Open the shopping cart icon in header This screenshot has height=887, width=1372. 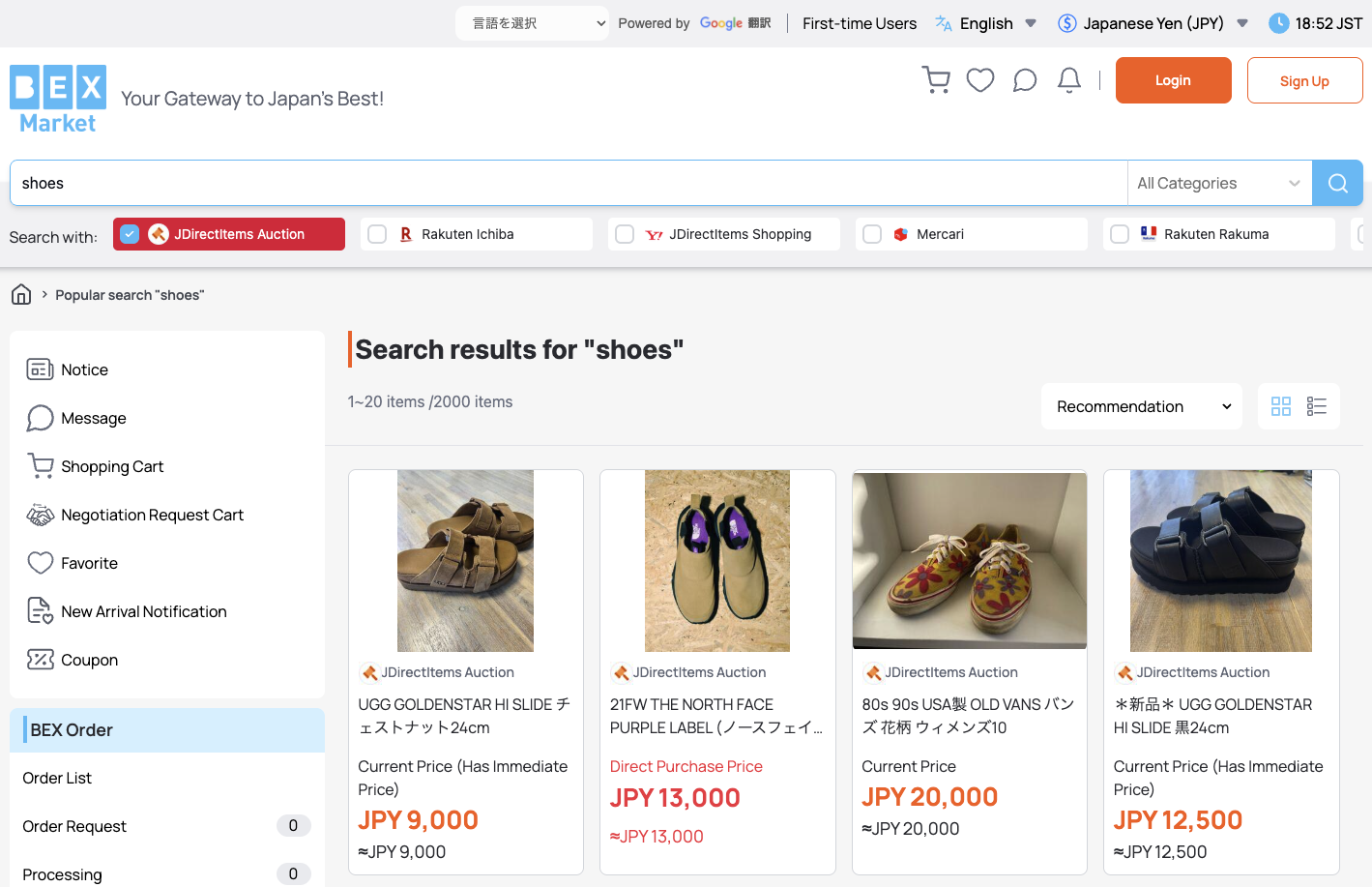click(936, 80)
